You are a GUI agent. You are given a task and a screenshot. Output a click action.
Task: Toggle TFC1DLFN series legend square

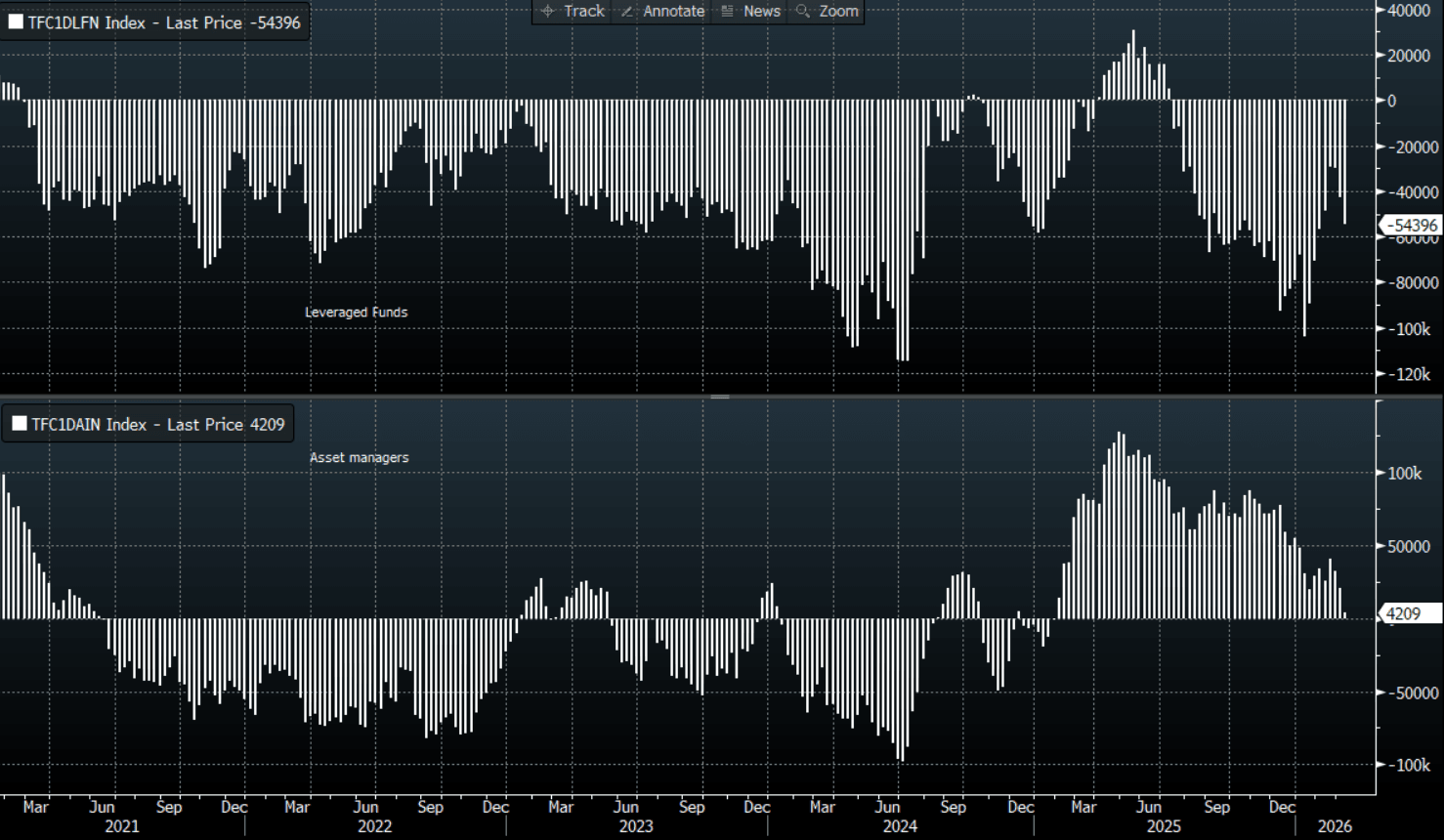[16, 22]
